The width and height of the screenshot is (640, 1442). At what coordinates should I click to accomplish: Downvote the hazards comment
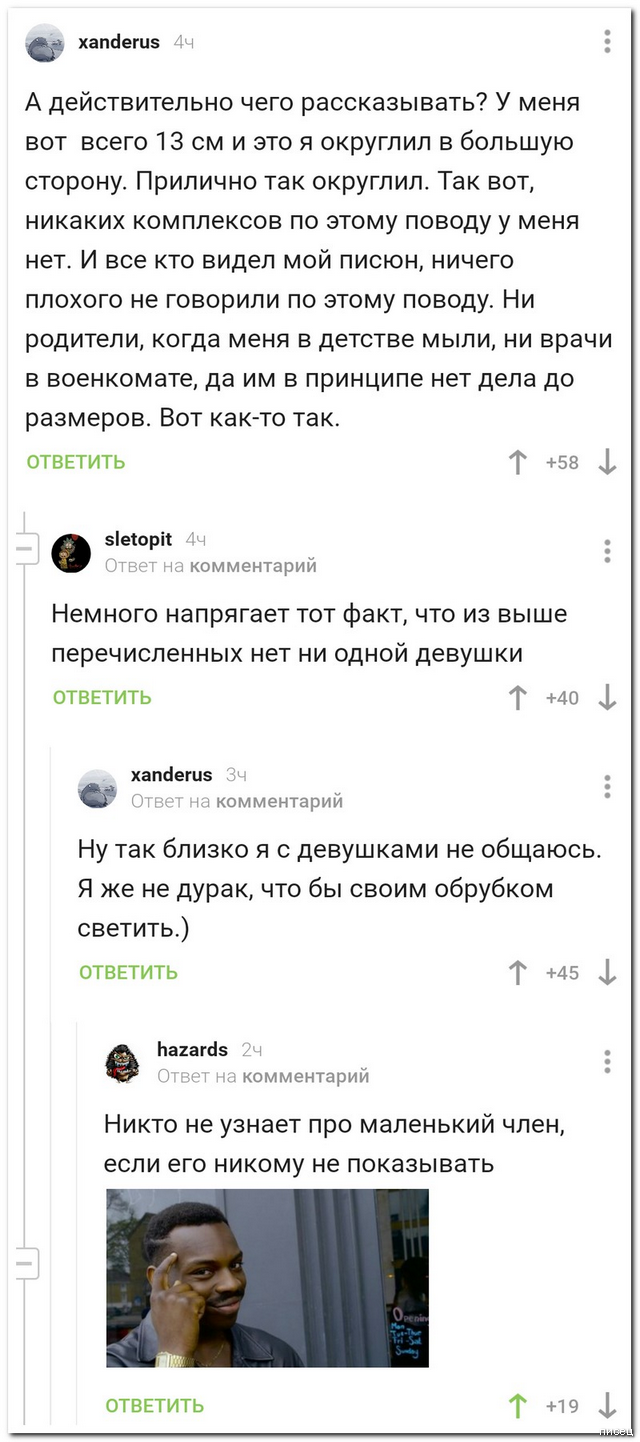click(607, 1406)
